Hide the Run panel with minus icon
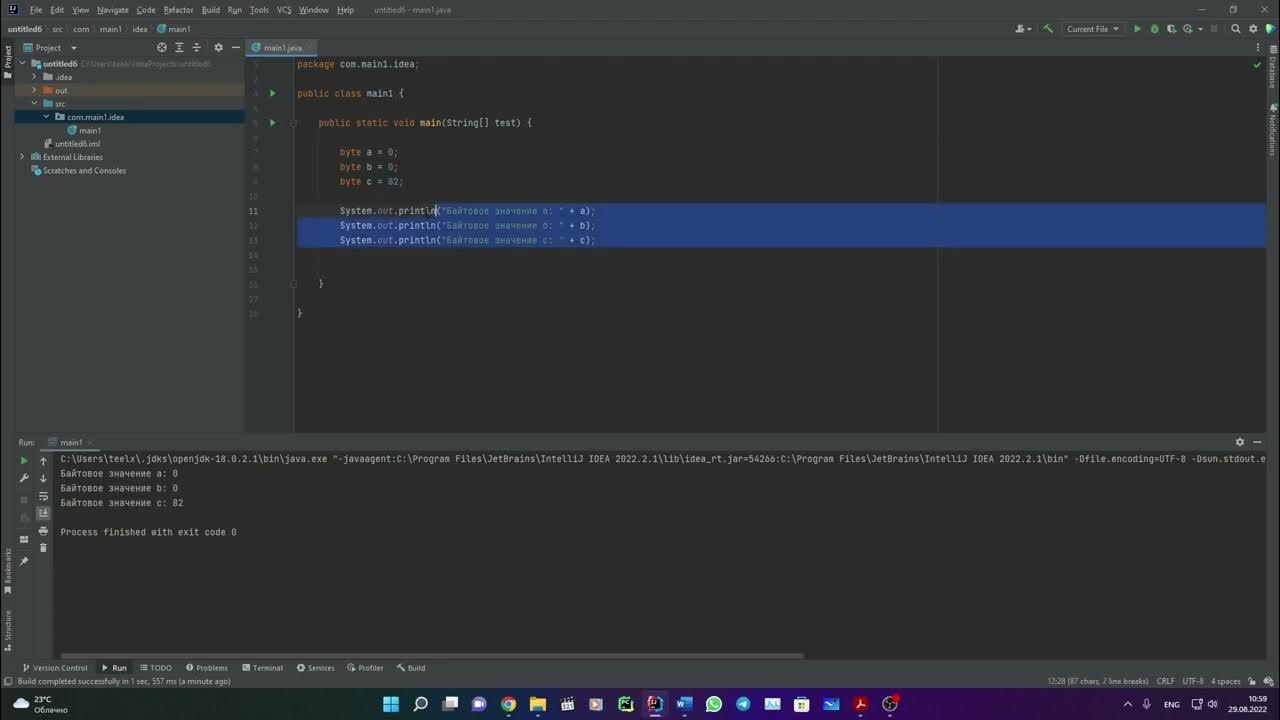This screenshot has height=720, width=1280. coord(1258,442)
